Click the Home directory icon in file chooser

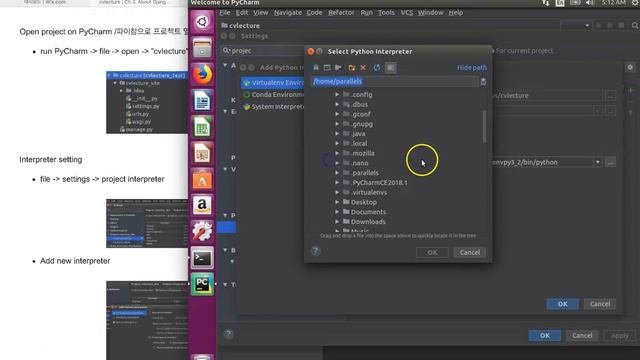(x=316, y=67)
